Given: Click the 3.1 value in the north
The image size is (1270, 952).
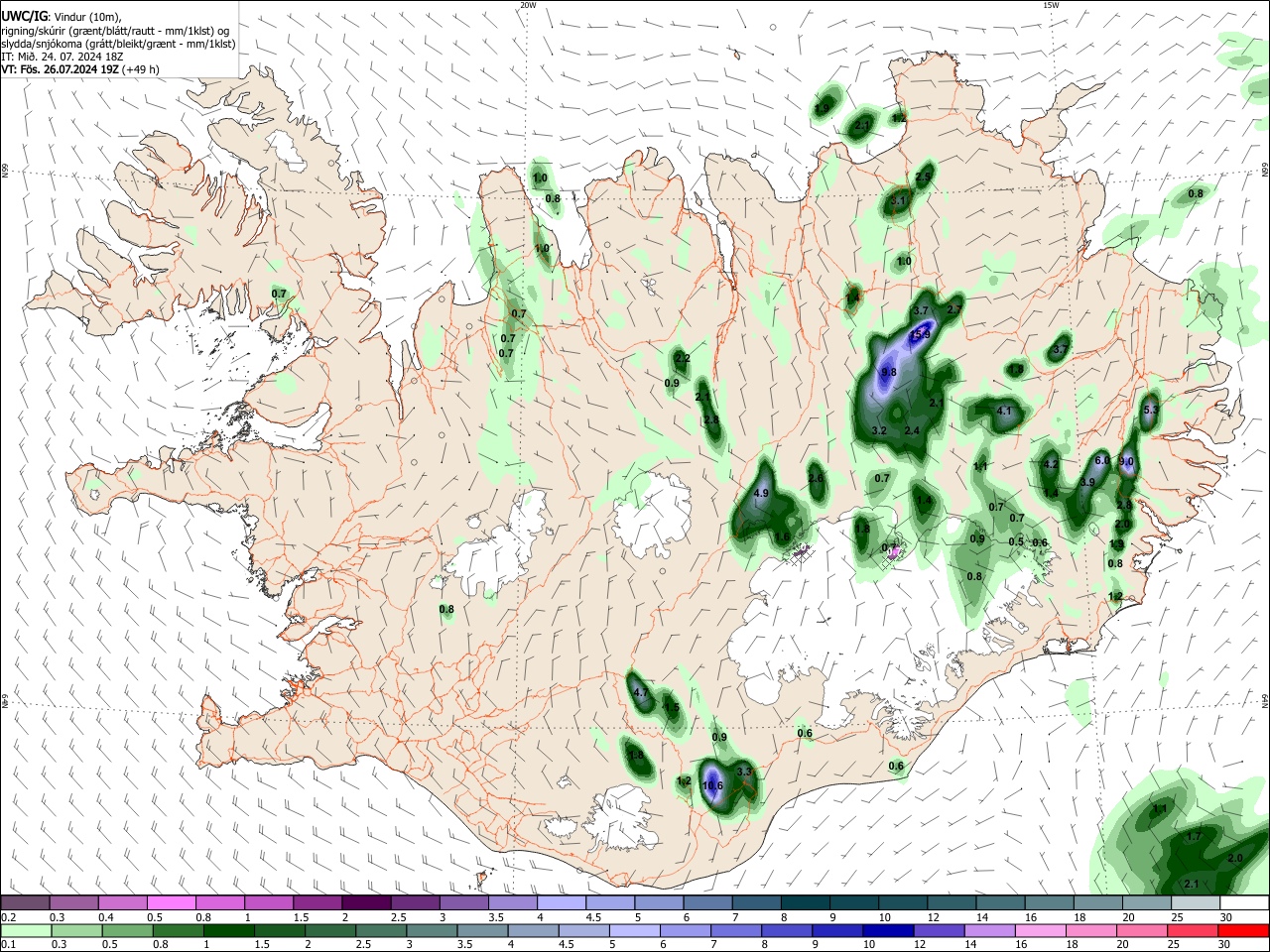Looking at the screenshot, I should coord(899,200).
